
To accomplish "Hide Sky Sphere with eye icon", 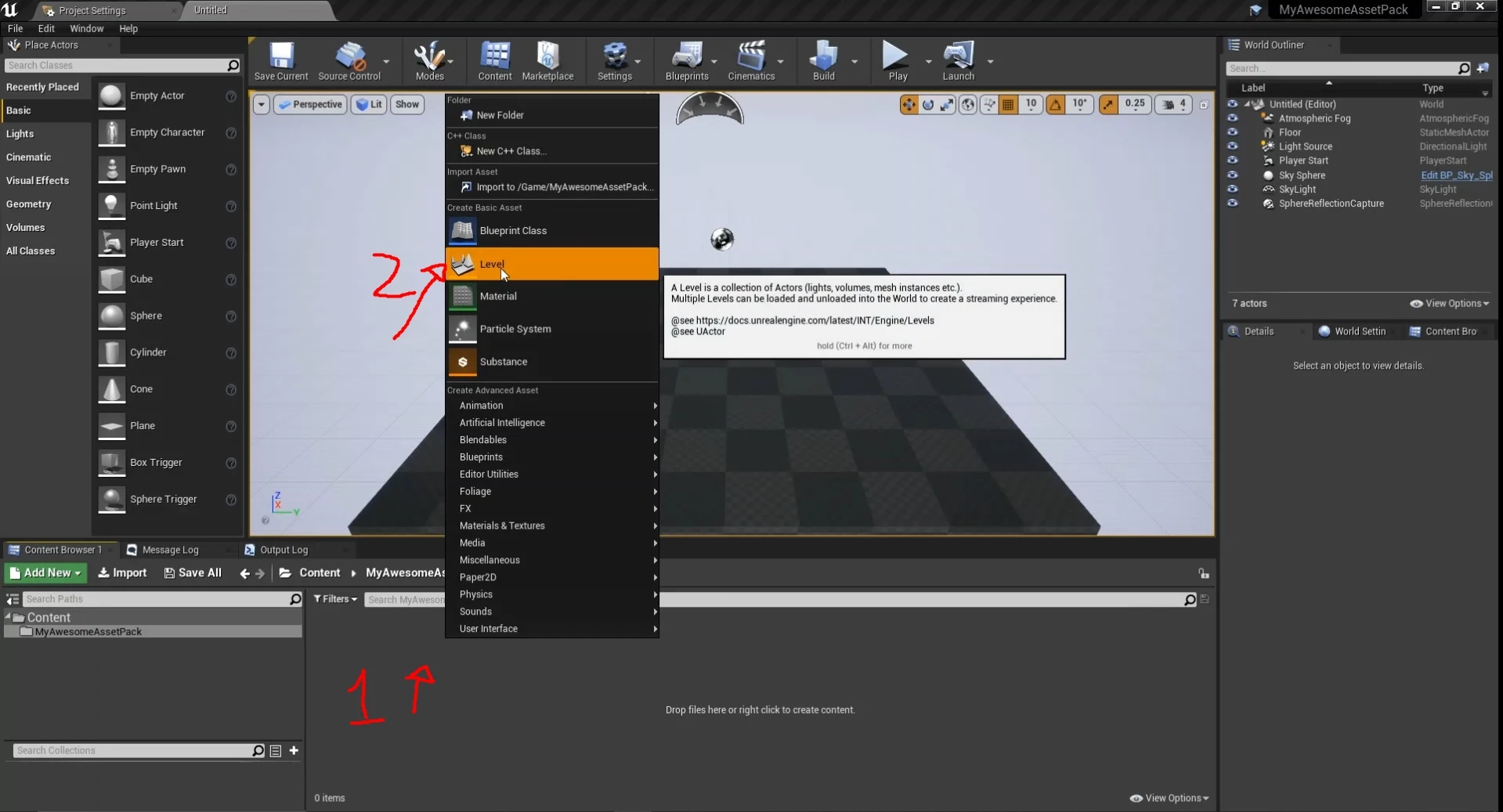I will 1232,175.
